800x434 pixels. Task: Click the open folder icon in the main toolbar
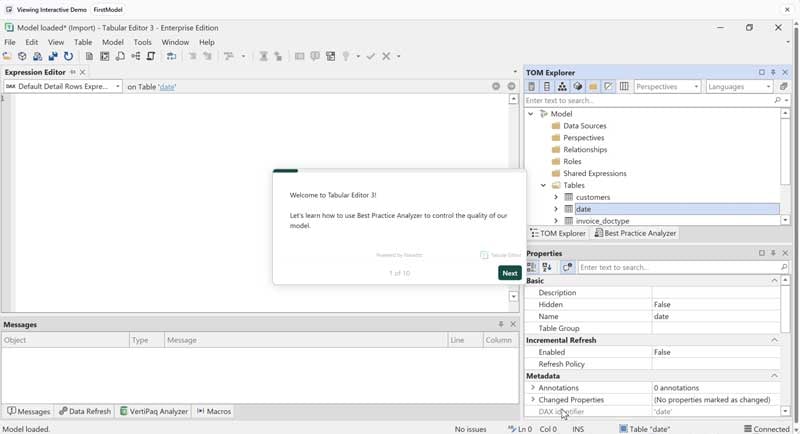pyautogui.click(x=7, y=57)
